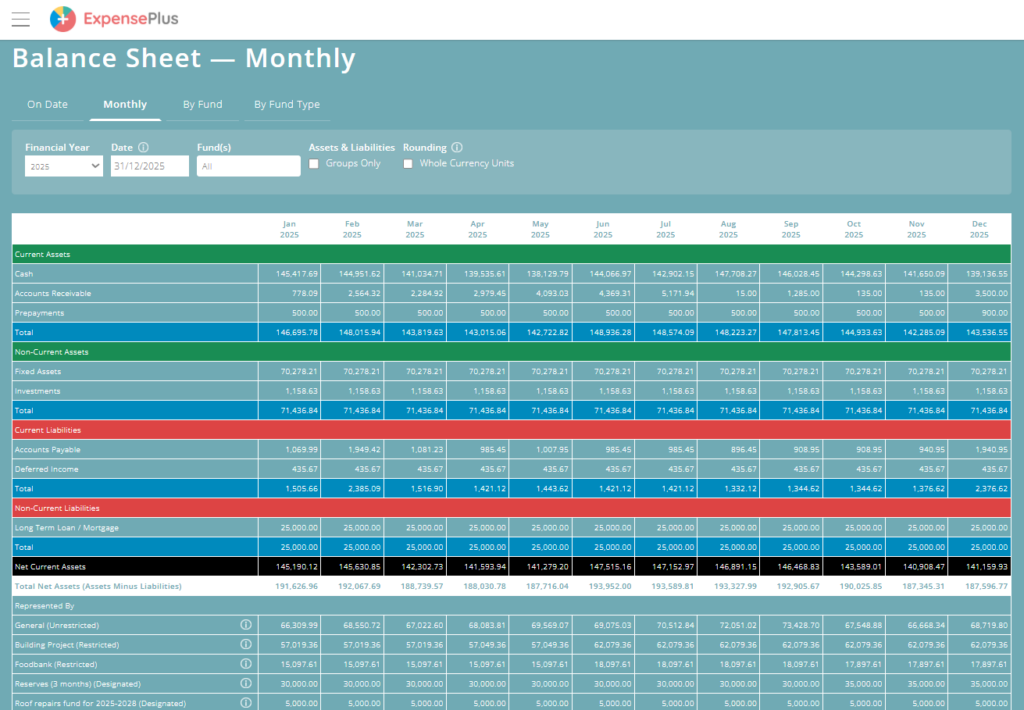
Task: Click the info icon beside Rounding
Action: (457, 147)
